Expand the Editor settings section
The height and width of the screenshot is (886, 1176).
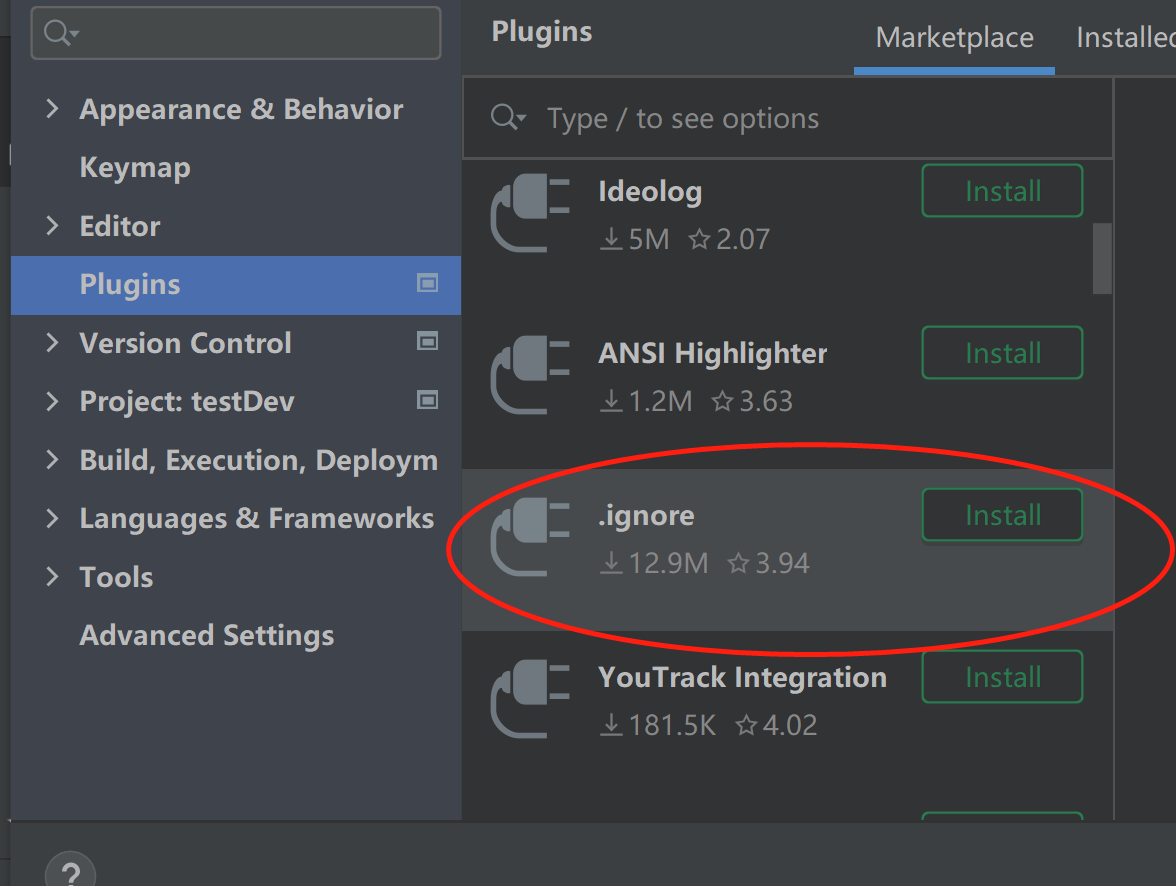coord(53,226)
